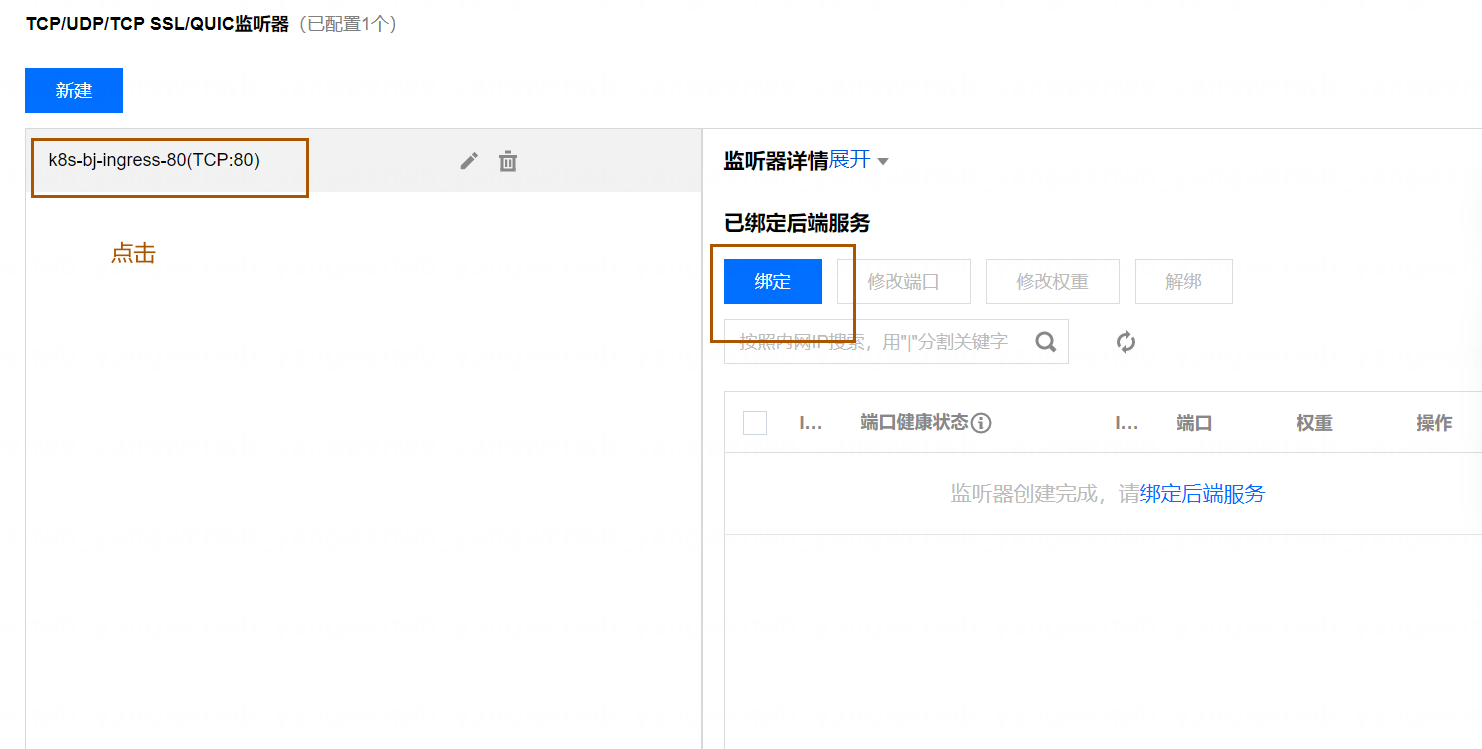Select the k8s-bj-ingress-80(TCP:80) listener row
Screen dimensions: 1482x749
pos(364,160)
